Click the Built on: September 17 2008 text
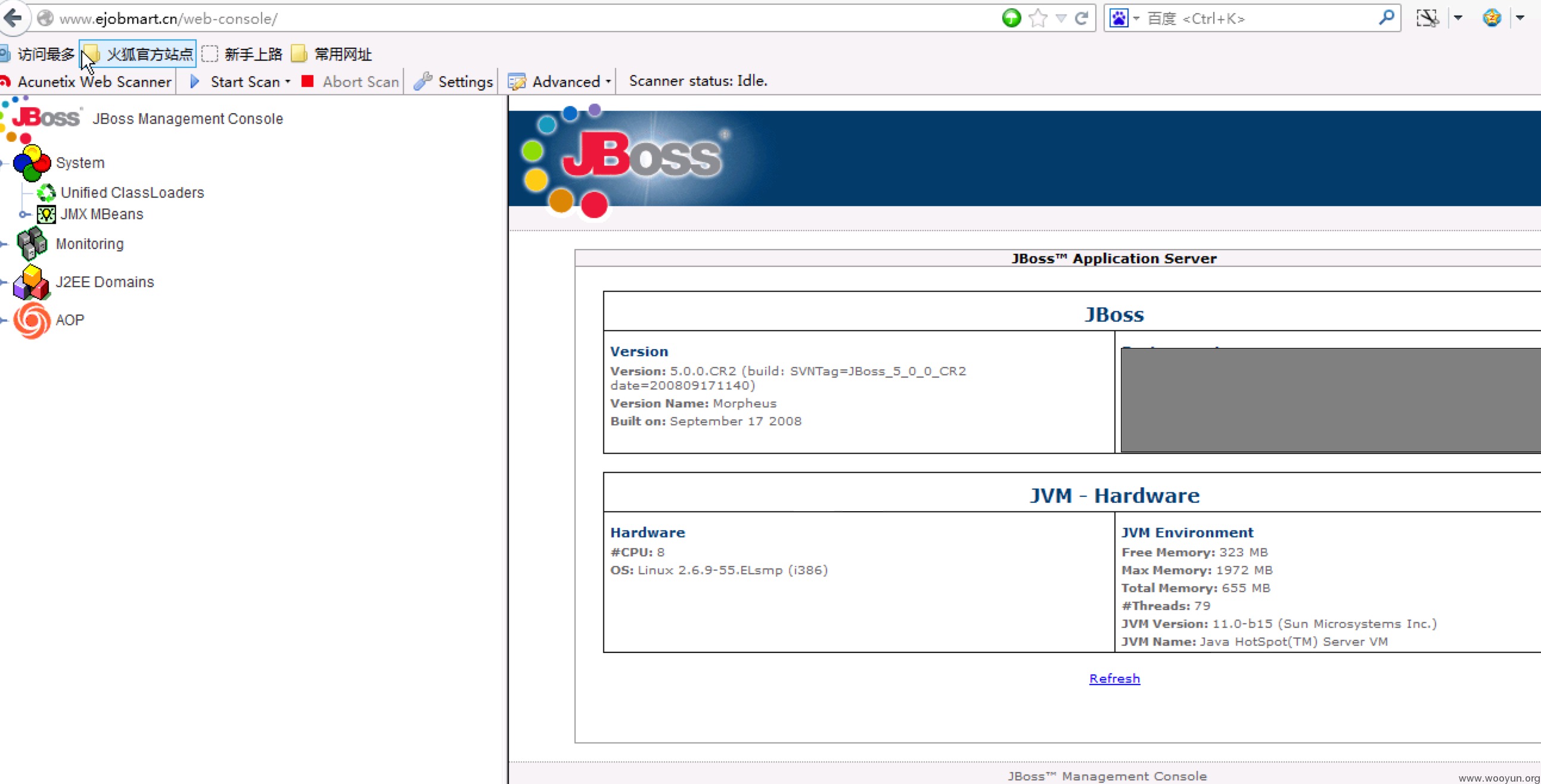 (x=706, y=422)
